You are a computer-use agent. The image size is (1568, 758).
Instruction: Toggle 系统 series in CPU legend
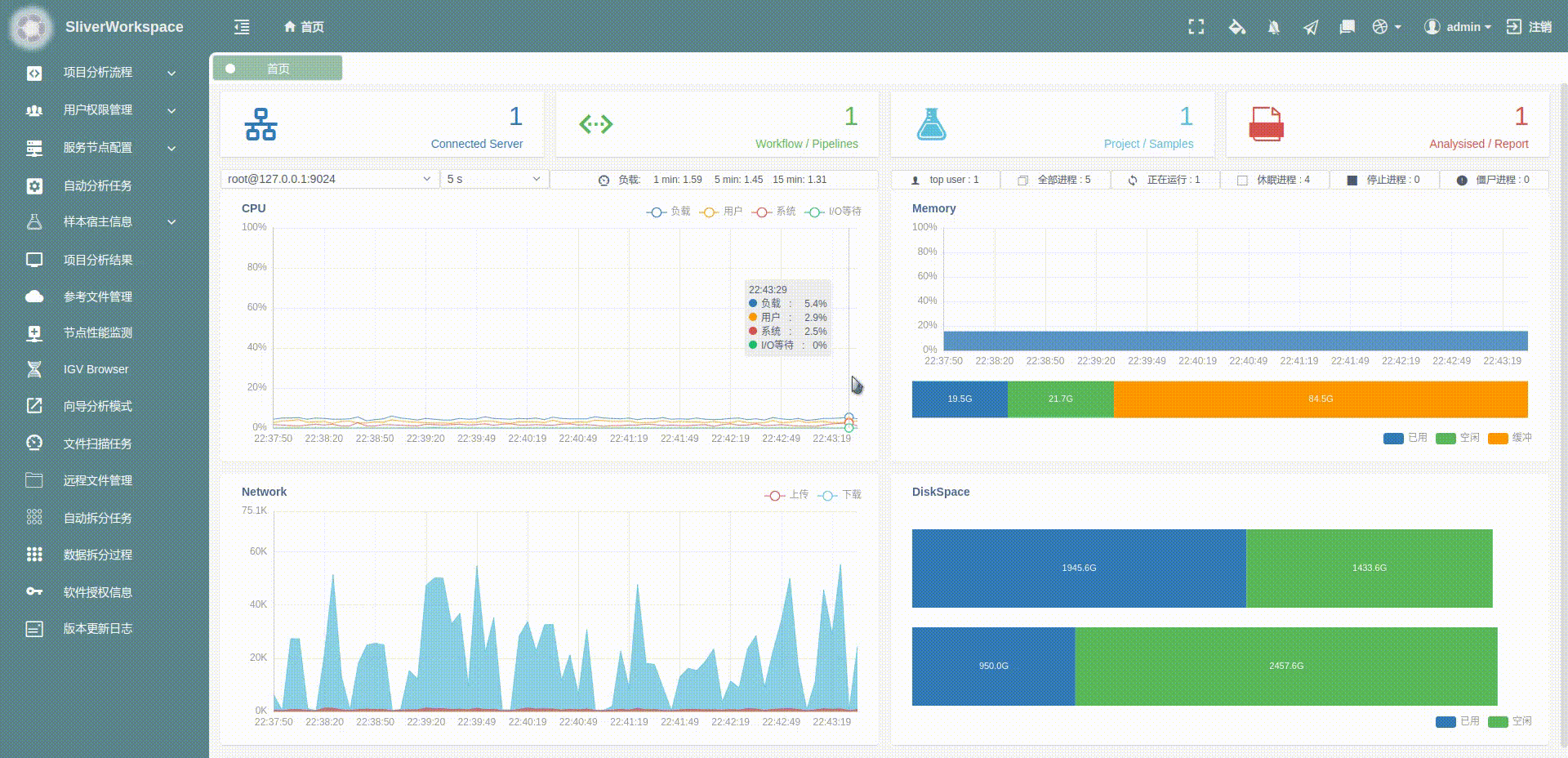774,212
